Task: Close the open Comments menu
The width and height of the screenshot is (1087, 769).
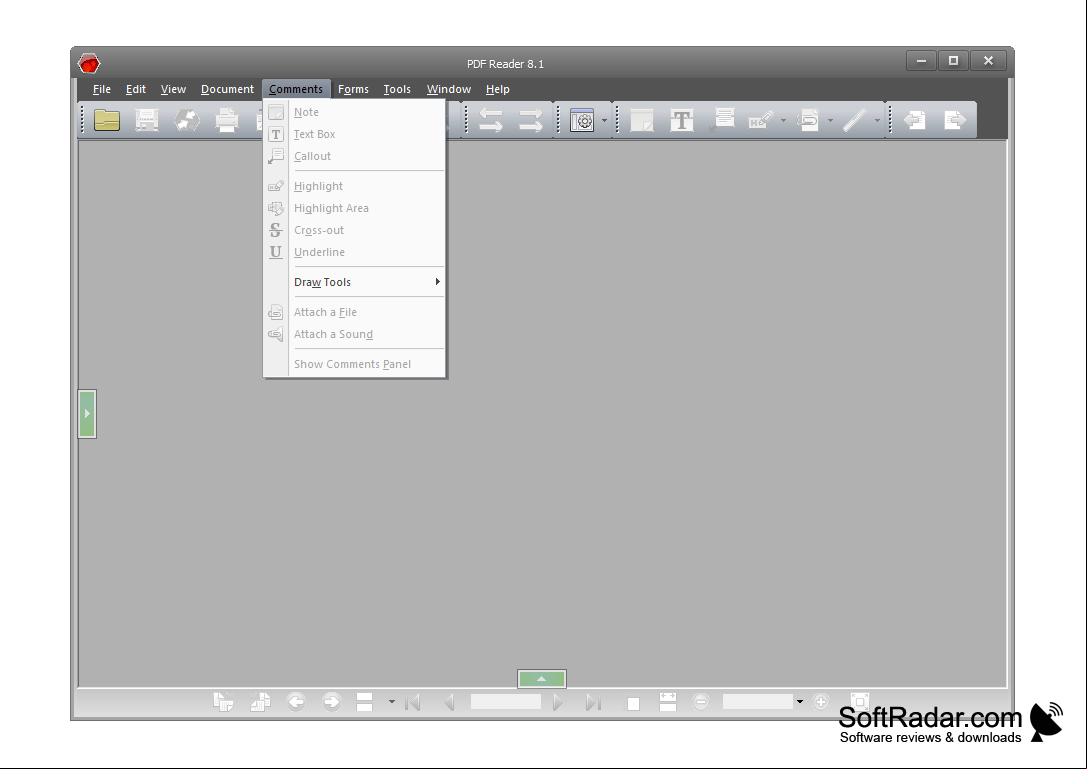Action: point(296,89)
